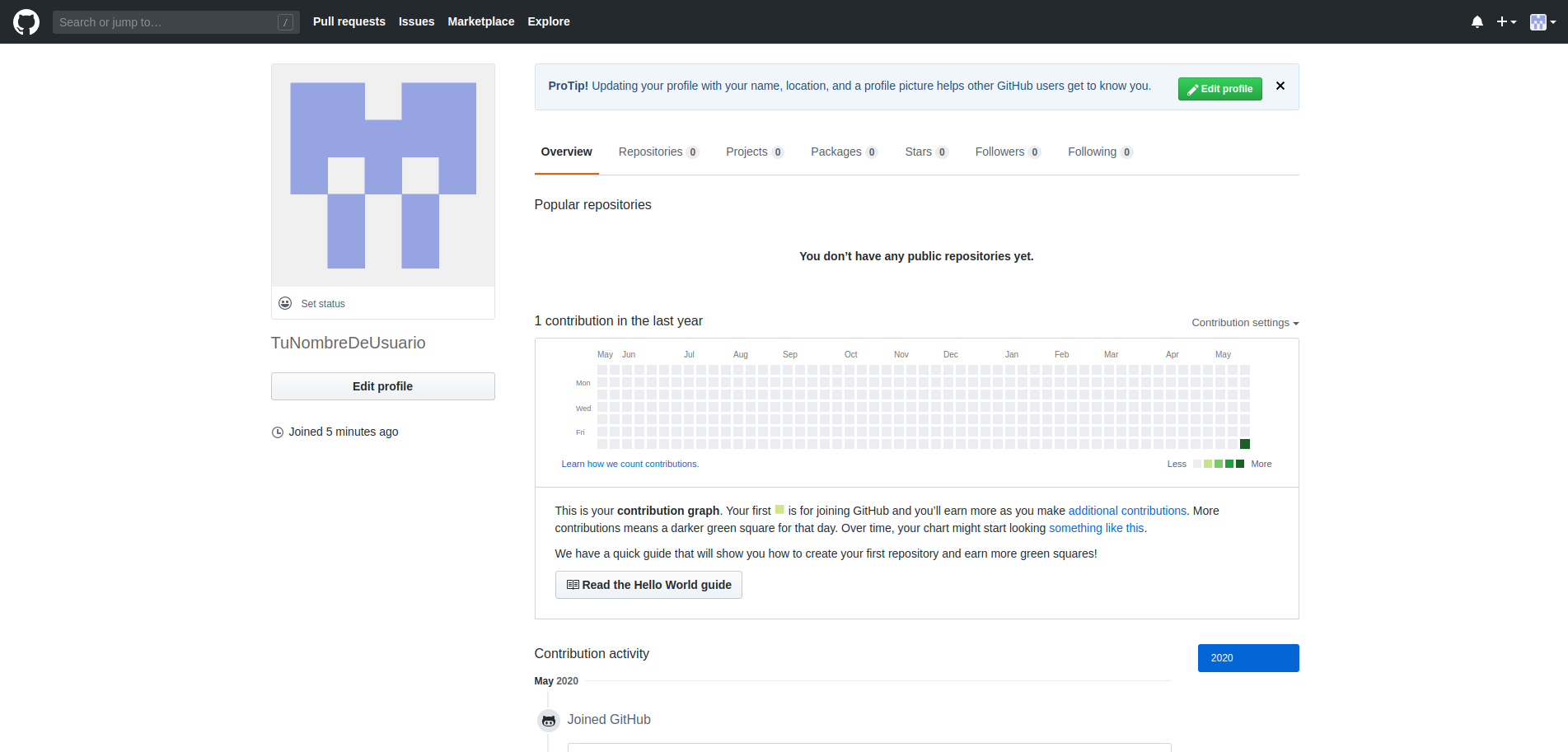Click the Set status smiley icon
Viewport: 1568px width, 752px height.
tap(285, 303)
